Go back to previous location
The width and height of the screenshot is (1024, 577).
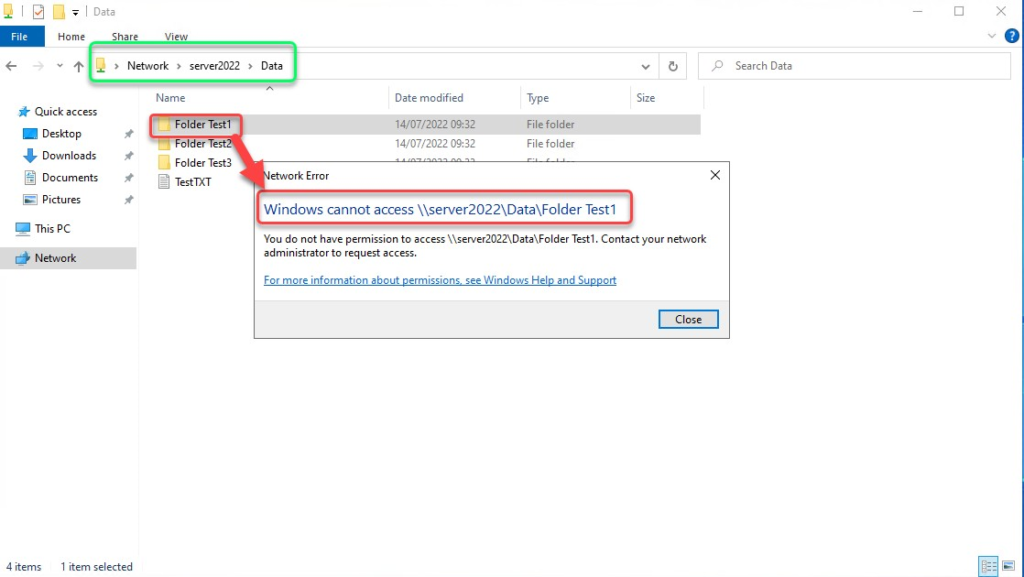coord(11,66)
